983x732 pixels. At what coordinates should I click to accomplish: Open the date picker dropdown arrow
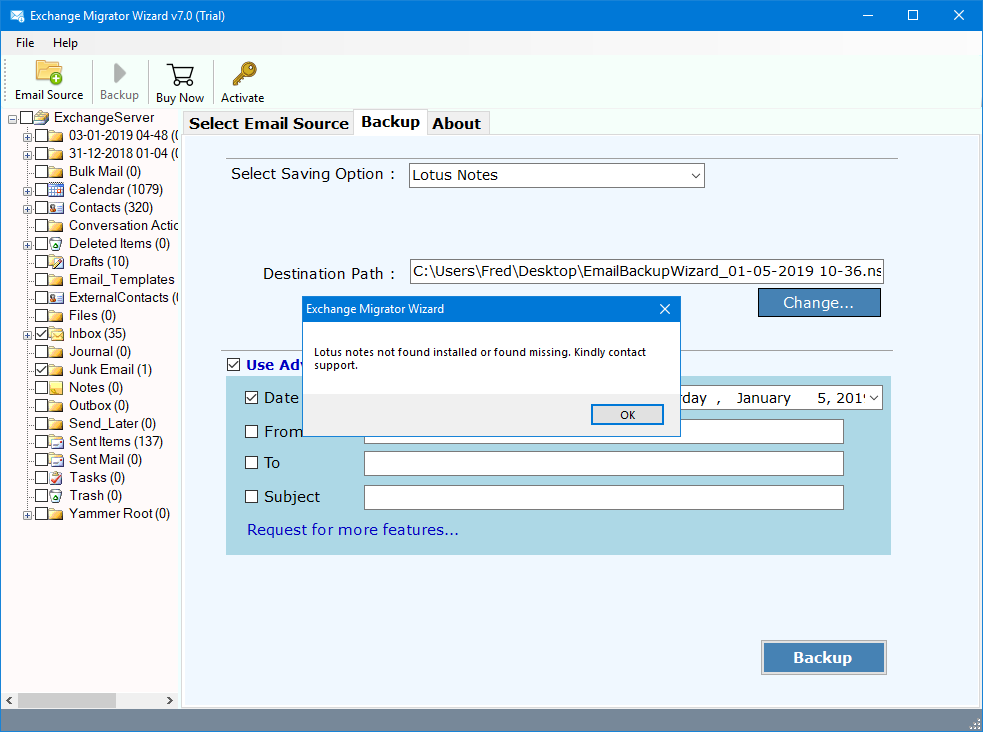[x=874, y=398]
